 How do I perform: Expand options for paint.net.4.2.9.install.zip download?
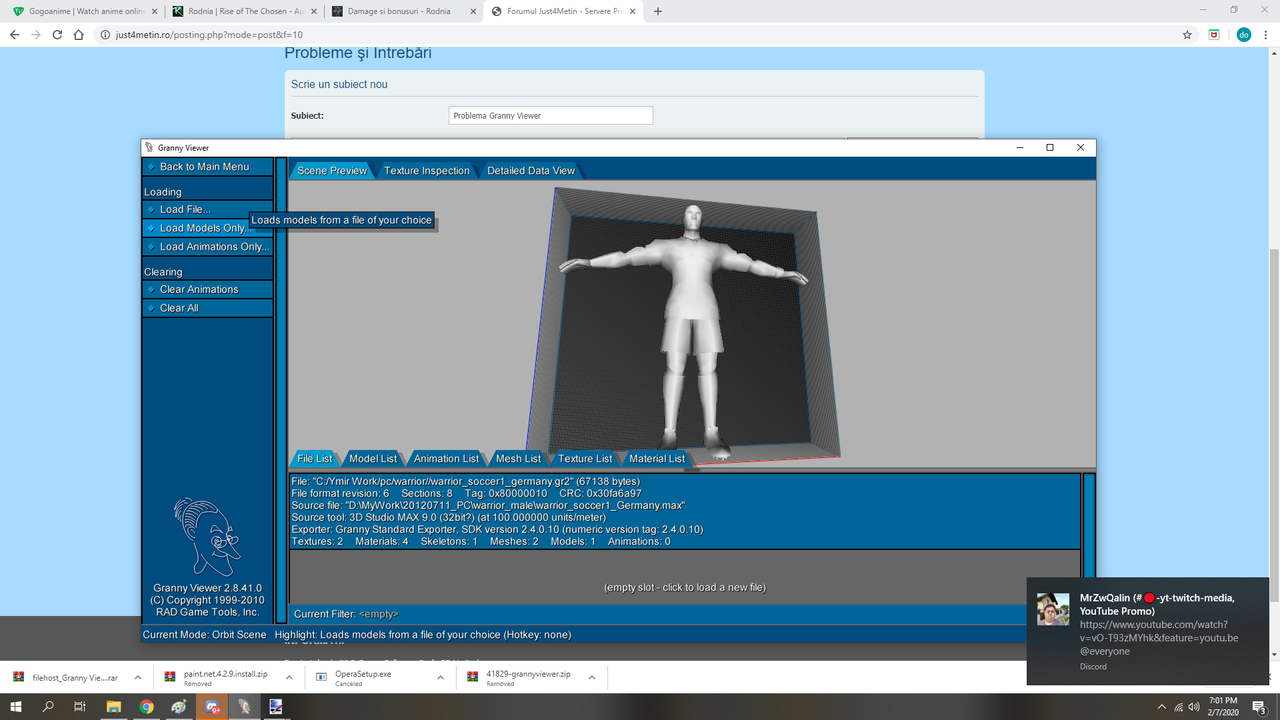click(x=289, y=677)
